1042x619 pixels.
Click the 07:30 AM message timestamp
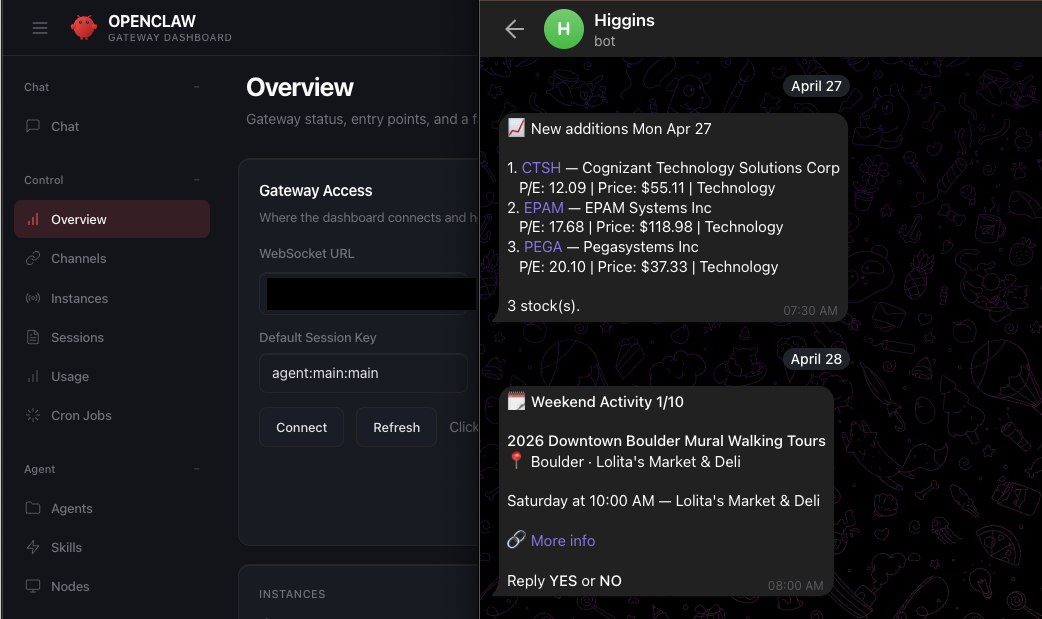(810, 310)
